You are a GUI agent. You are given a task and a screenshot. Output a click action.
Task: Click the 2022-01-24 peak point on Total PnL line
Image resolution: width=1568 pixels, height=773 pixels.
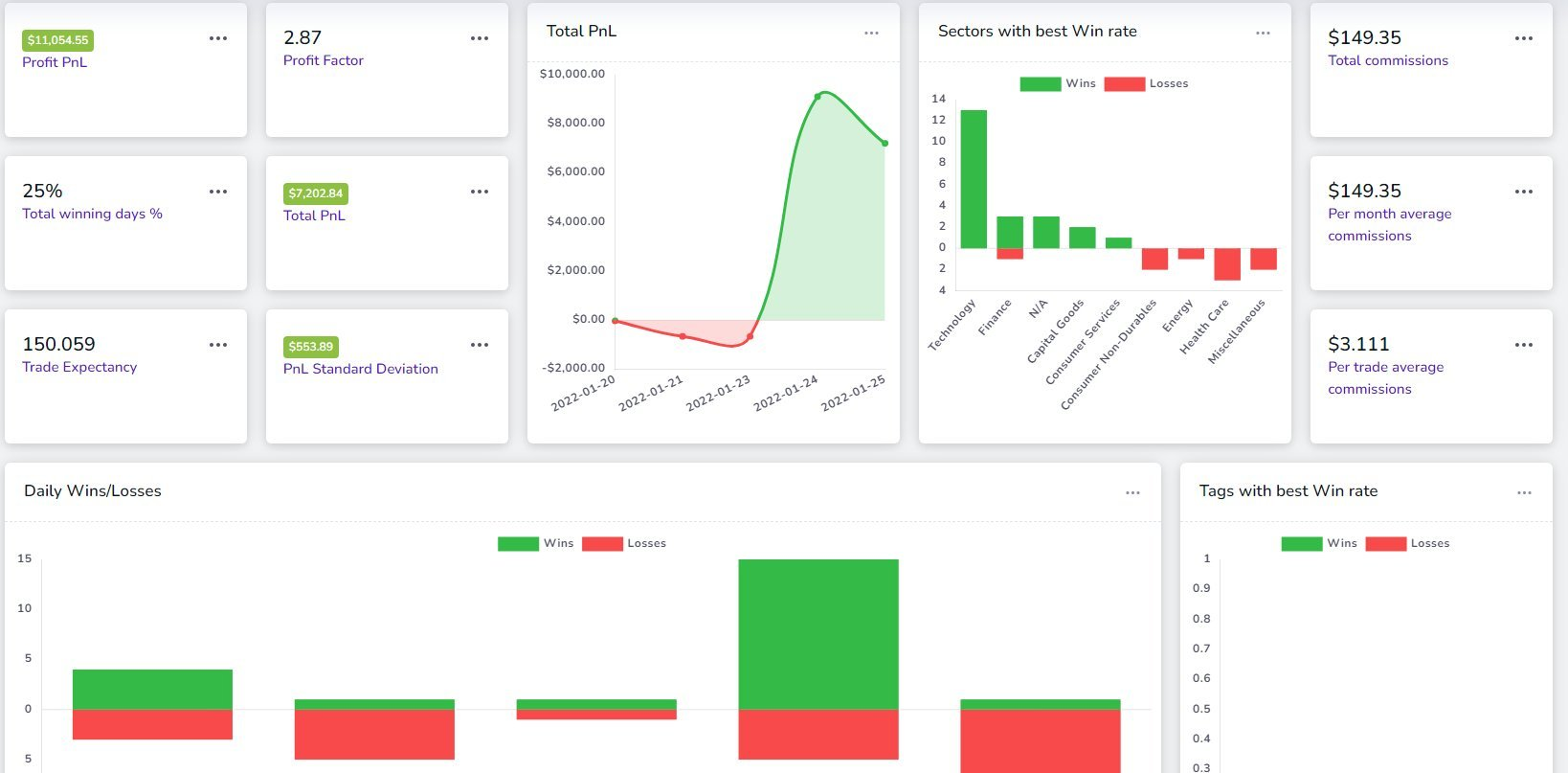coord(818,97)
